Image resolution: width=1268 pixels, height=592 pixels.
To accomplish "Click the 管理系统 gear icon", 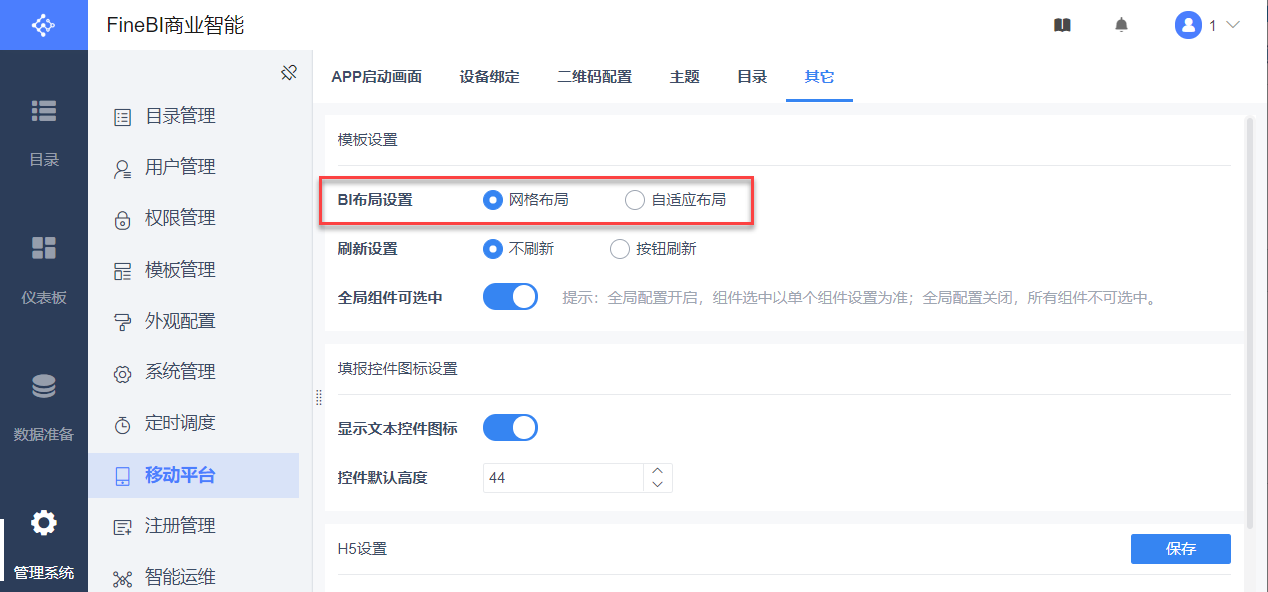I will (x=43, y=523).
